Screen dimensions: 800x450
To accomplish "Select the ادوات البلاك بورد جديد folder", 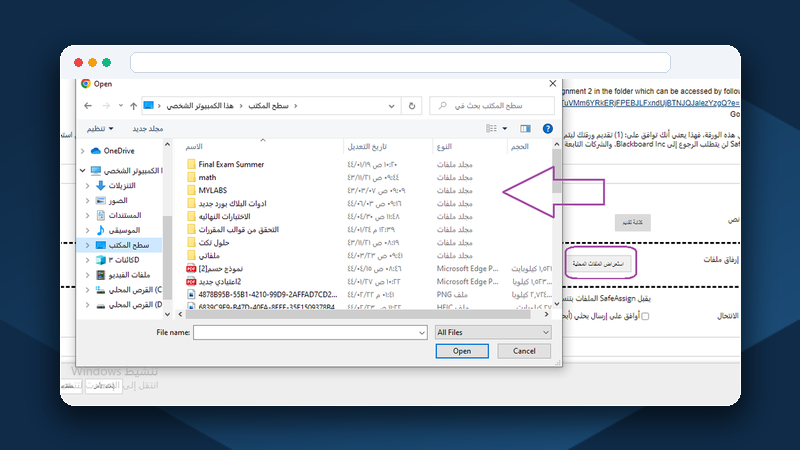I will (x=232, y=203).
